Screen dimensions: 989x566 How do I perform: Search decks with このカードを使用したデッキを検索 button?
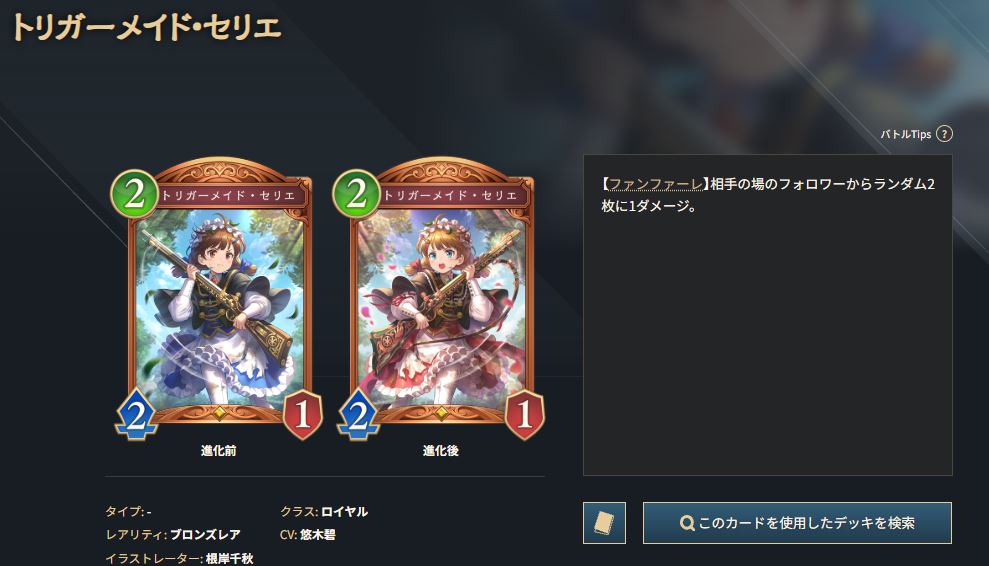click(x=797, y=523)
